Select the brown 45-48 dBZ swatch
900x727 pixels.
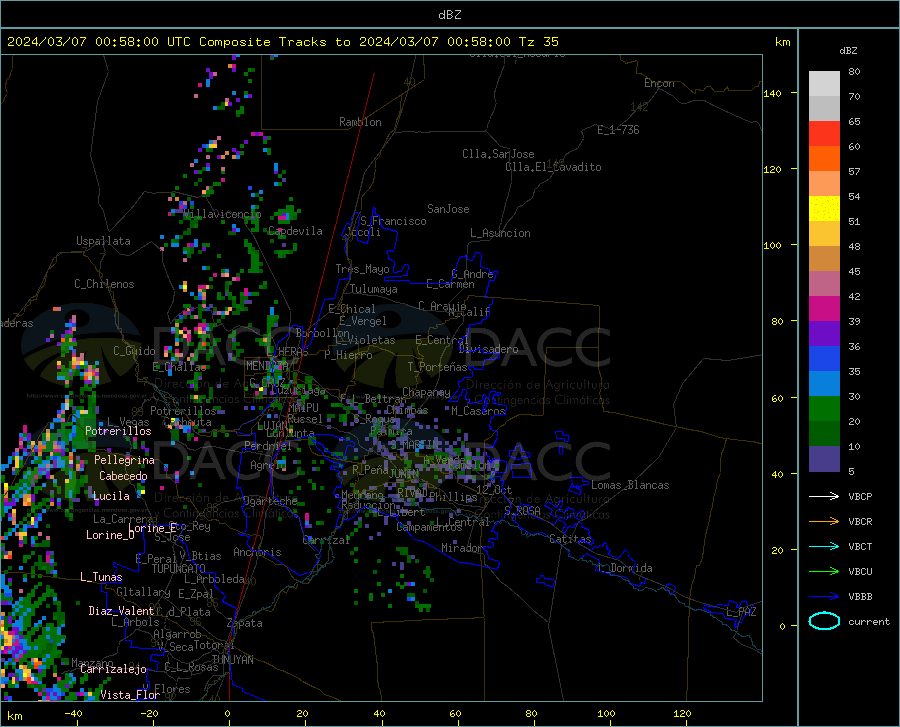(x=824, y=259)
